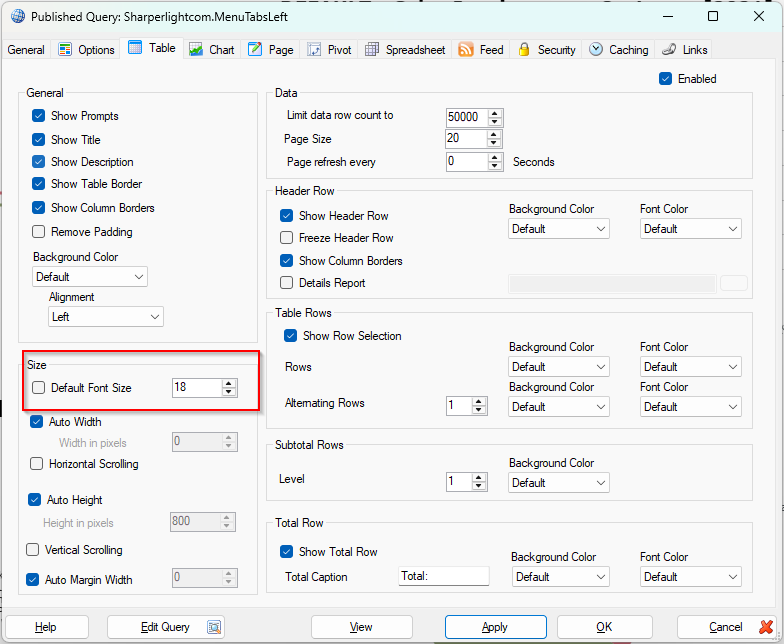
Task: Click the globe icon in title bar
Action: pyautogui.click(x=18, y=16)
